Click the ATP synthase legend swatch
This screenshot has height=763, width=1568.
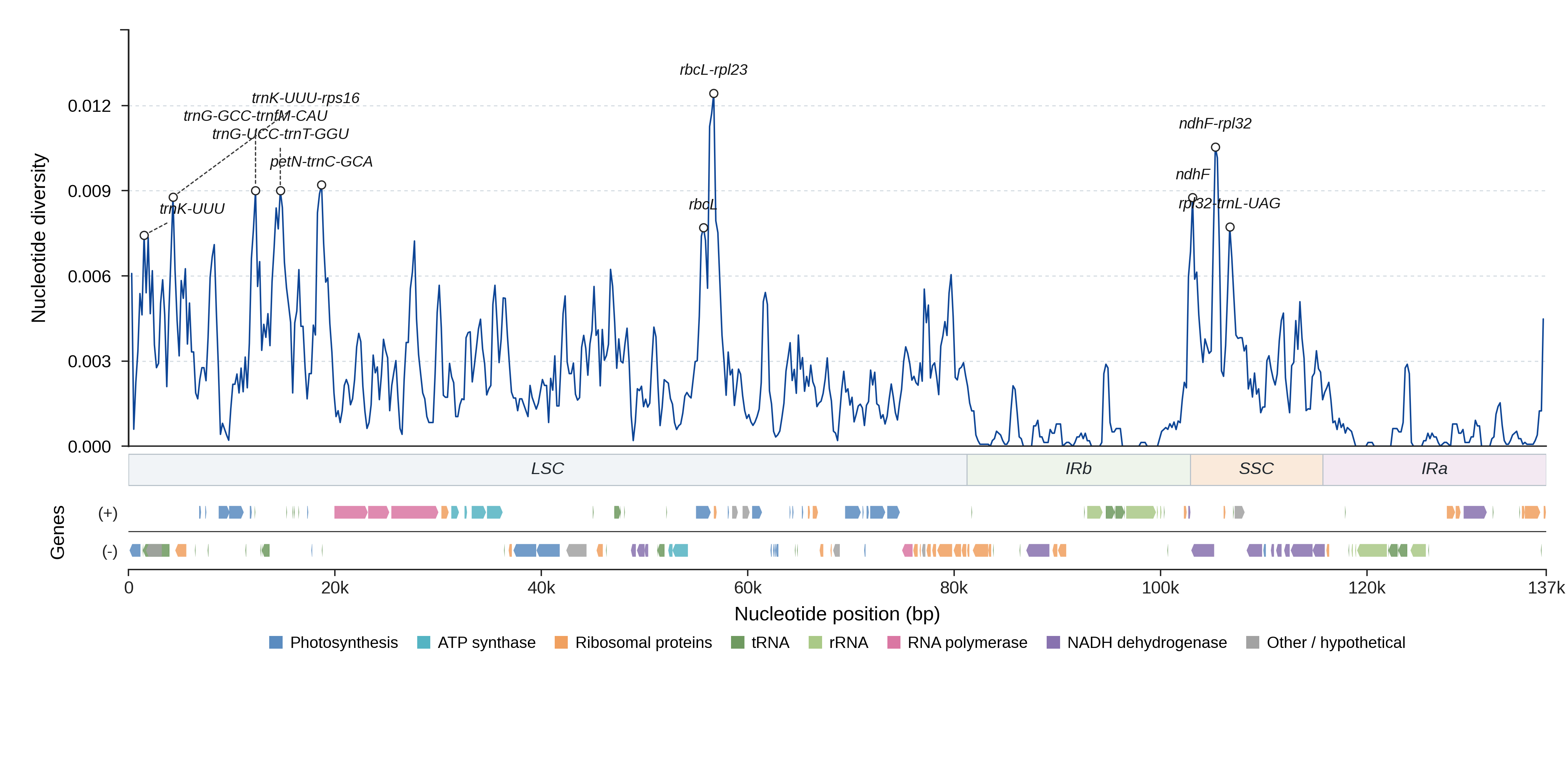[424, 642]
